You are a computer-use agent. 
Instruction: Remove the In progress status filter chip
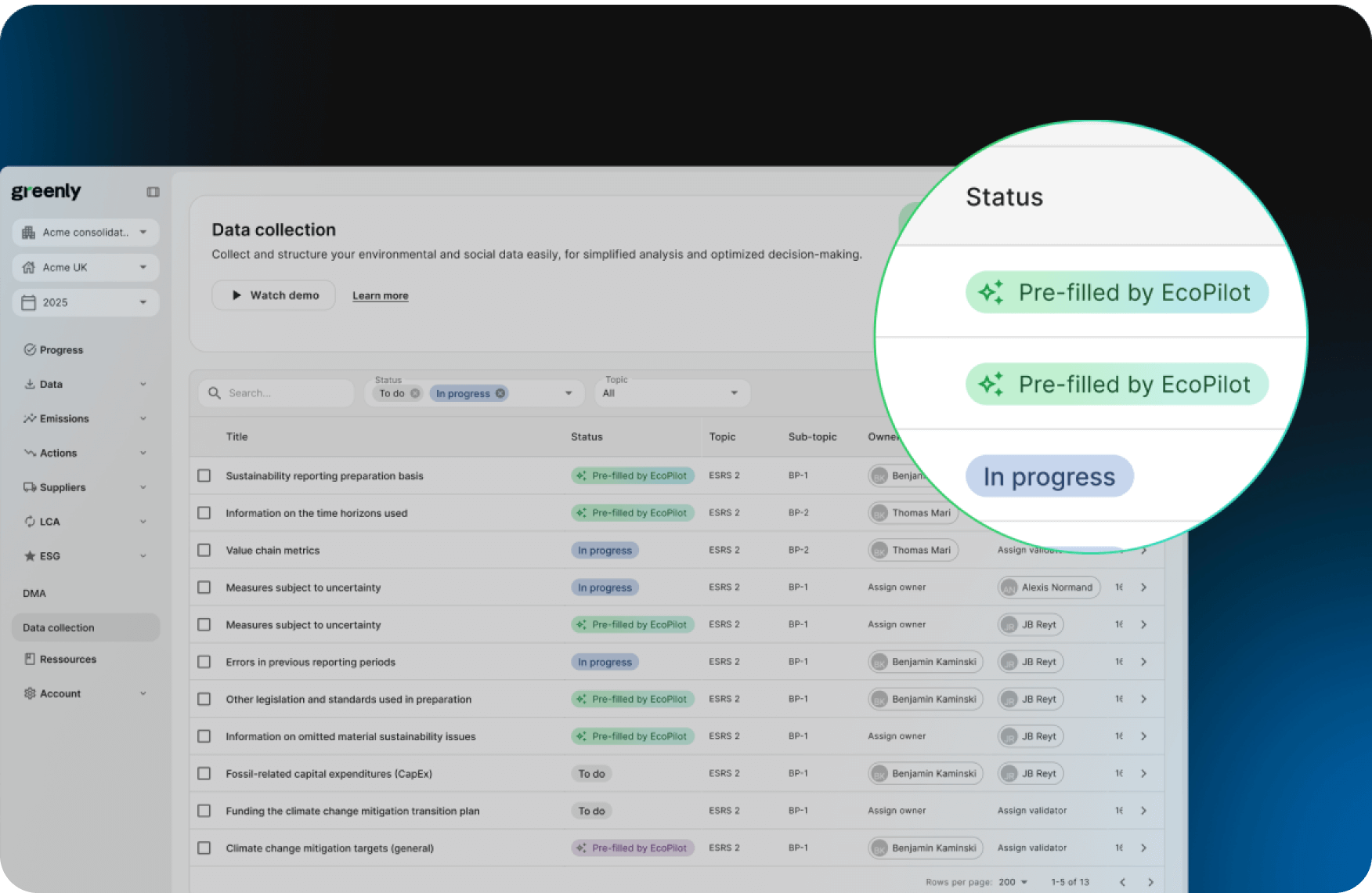500,393
